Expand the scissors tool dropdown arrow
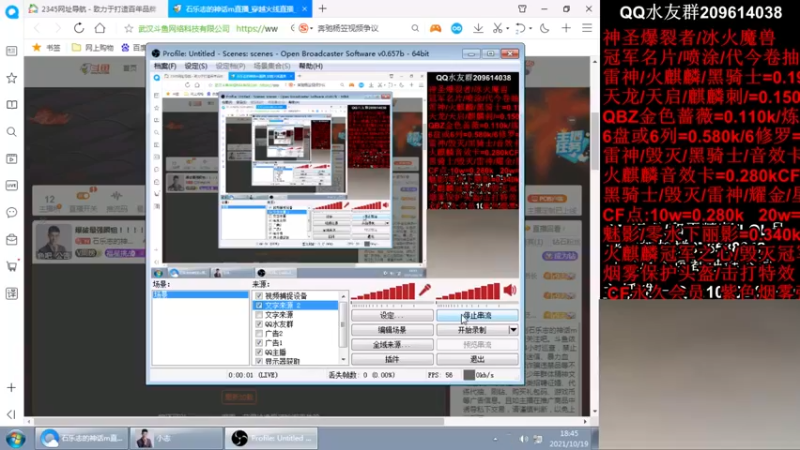Screen dimensions: 800x450 click(508, 29)
